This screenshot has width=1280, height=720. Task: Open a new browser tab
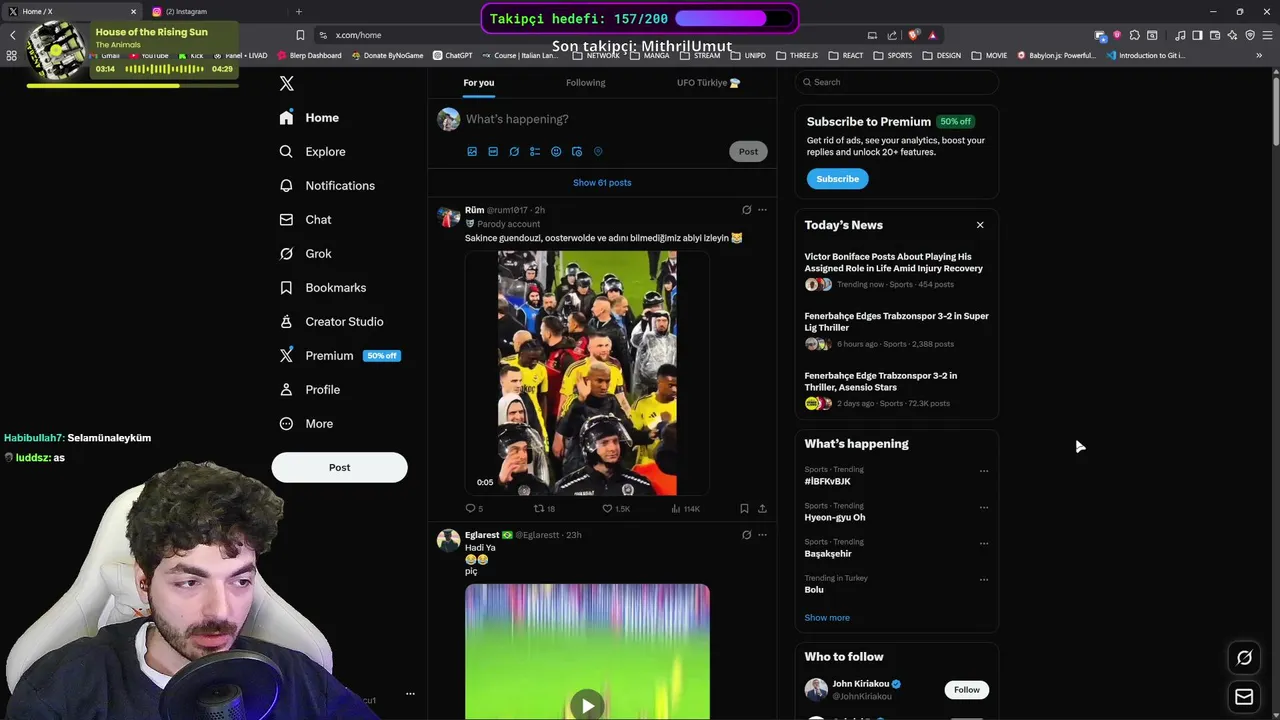[x=298, y=11]
